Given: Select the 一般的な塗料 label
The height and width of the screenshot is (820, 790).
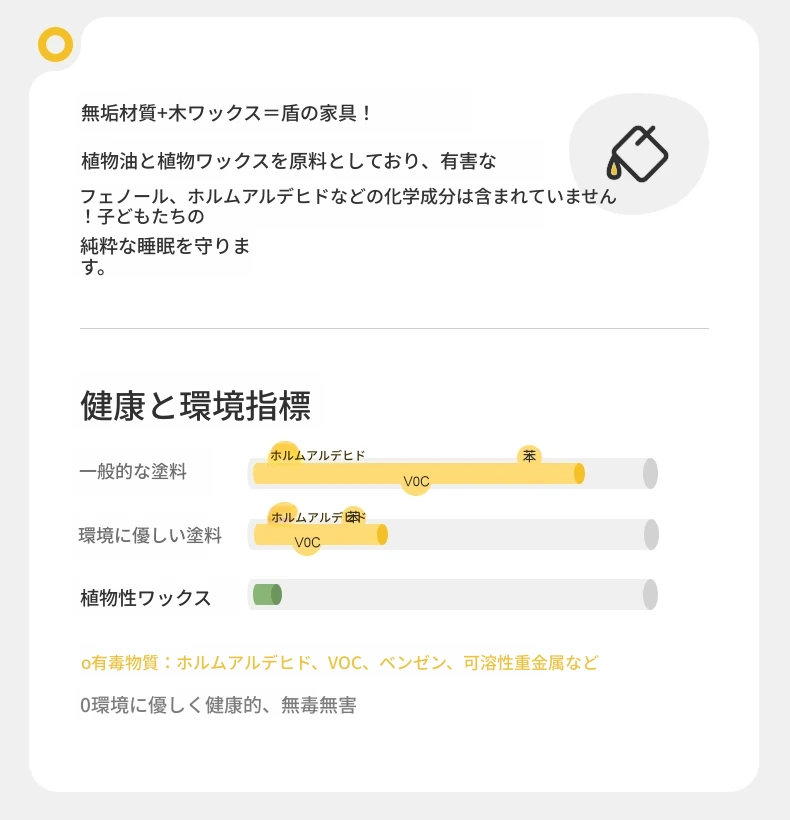Looking at the screenshot, I should 133,472.
